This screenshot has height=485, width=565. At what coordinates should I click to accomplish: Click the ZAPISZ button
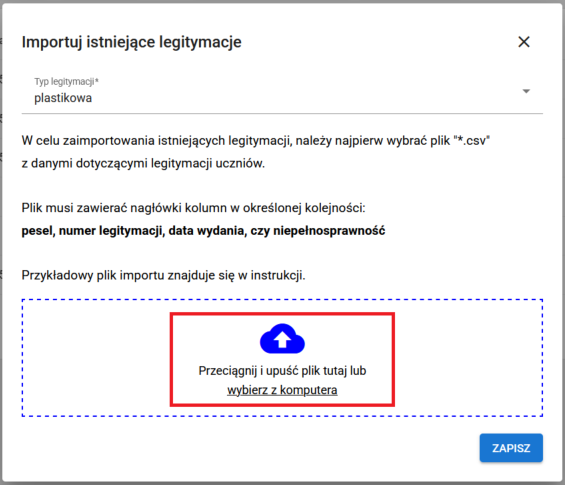tap(511, 448)
